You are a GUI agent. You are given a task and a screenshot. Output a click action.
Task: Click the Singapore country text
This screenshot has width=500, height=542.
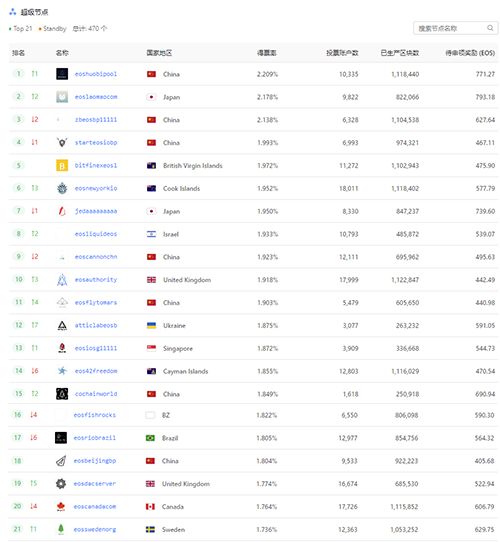point(178,348)
